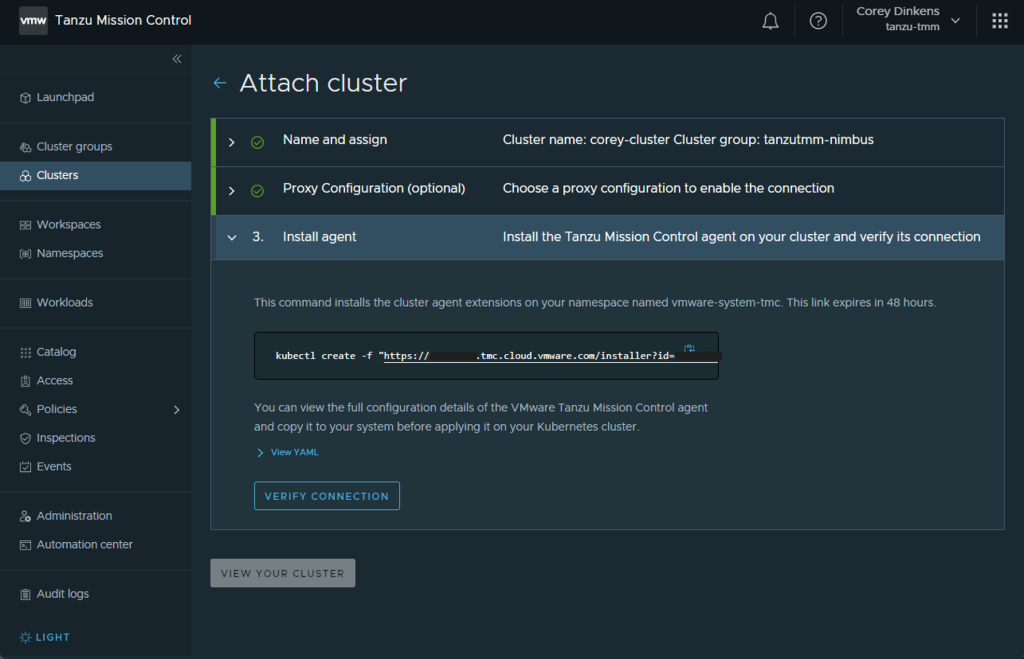The height and width of the screenshot is (659, 1024).
Task: Click the green check on Proxy Configuration
Action: pos(257,191)
